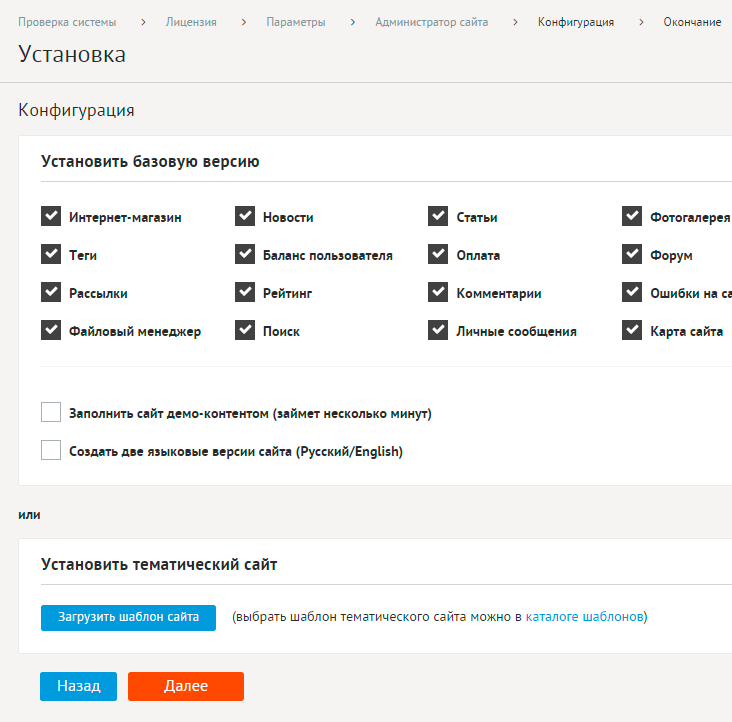Toggle the Статьи checkbox

click(438, 216)
